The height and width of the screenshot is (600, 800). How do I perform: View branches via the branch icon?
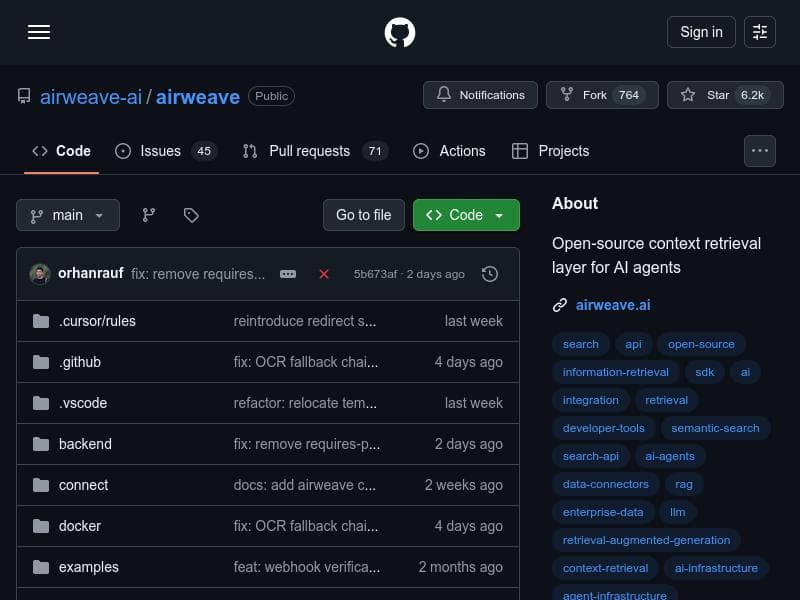click(148, 215)
